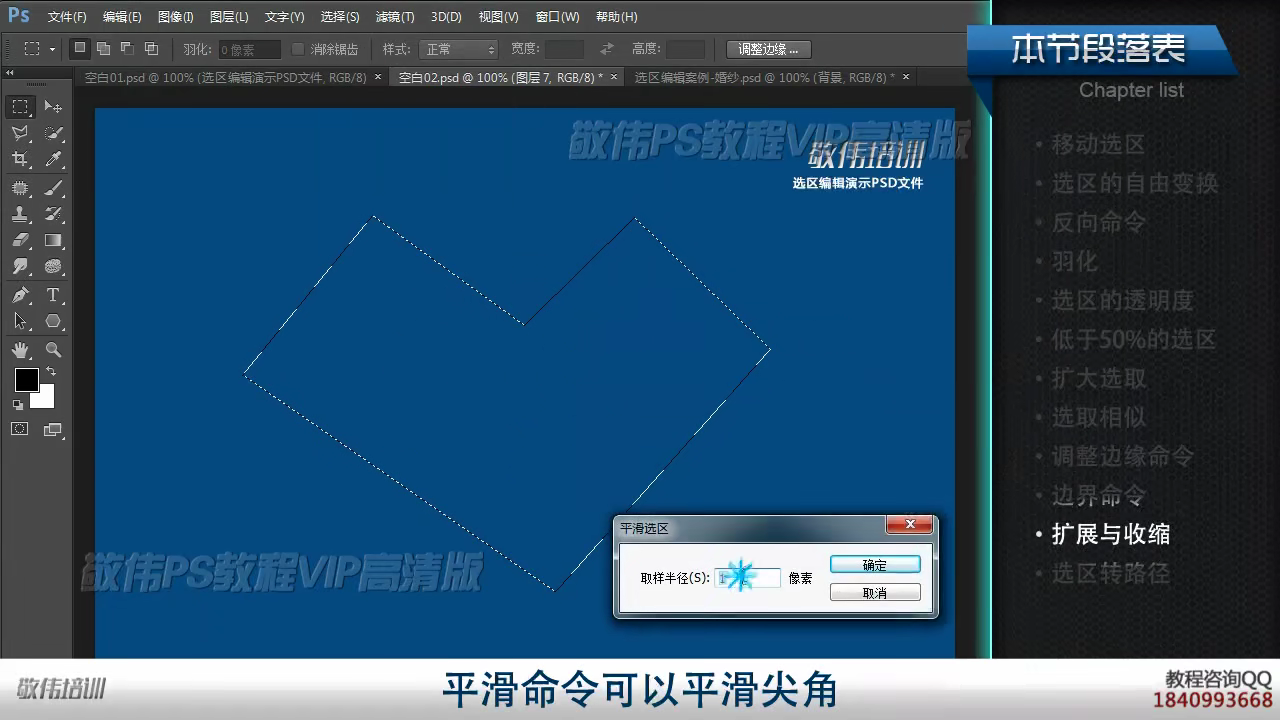Viewport: 1280px width, 720px height.
Task: Select the Pen tool
Action: (20, 295)
